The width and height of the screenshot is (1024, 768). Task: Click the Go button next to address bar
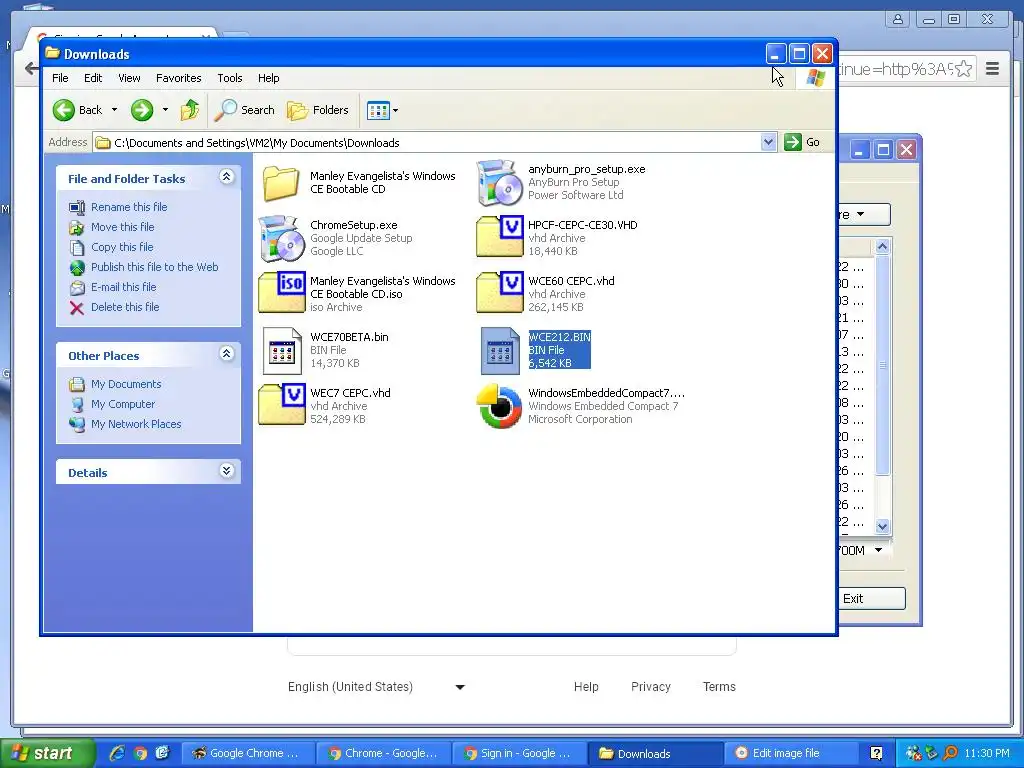(803, 142)
